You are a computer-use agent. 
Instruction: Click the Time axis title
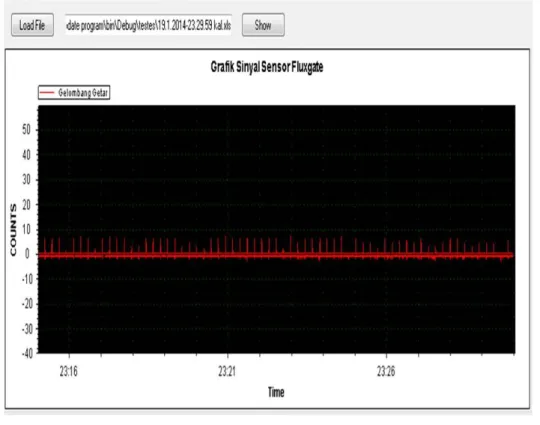coord(276,392)
